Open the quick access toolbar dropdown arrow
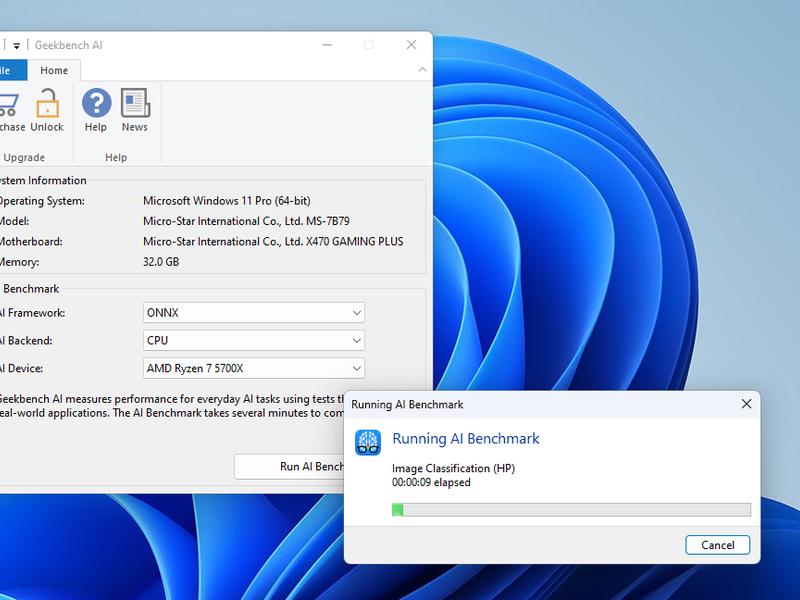 [x=16, y=45]
